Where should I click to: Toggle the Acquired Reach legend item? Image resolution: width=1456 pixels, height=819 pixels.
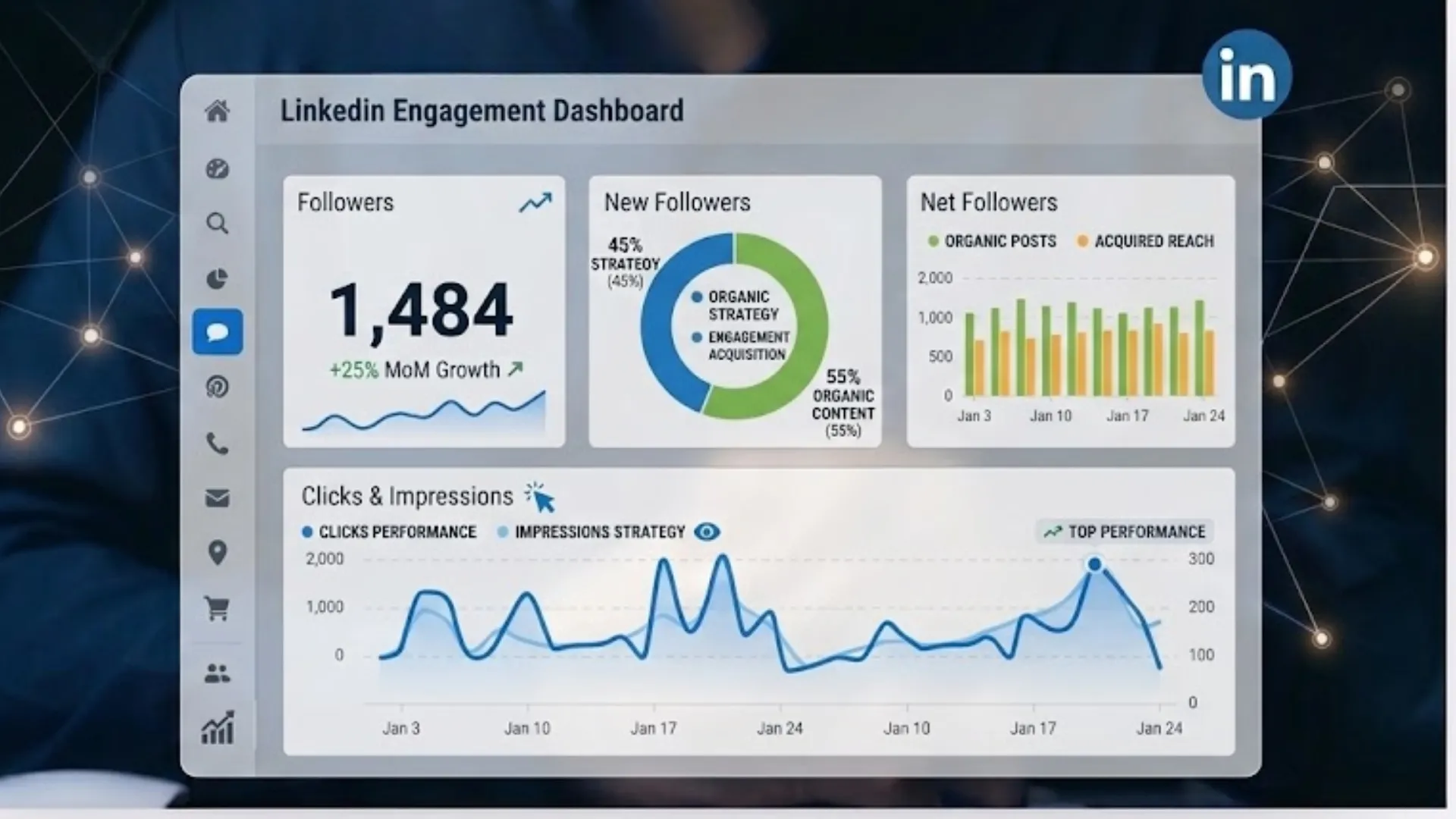click(1145, 241)
